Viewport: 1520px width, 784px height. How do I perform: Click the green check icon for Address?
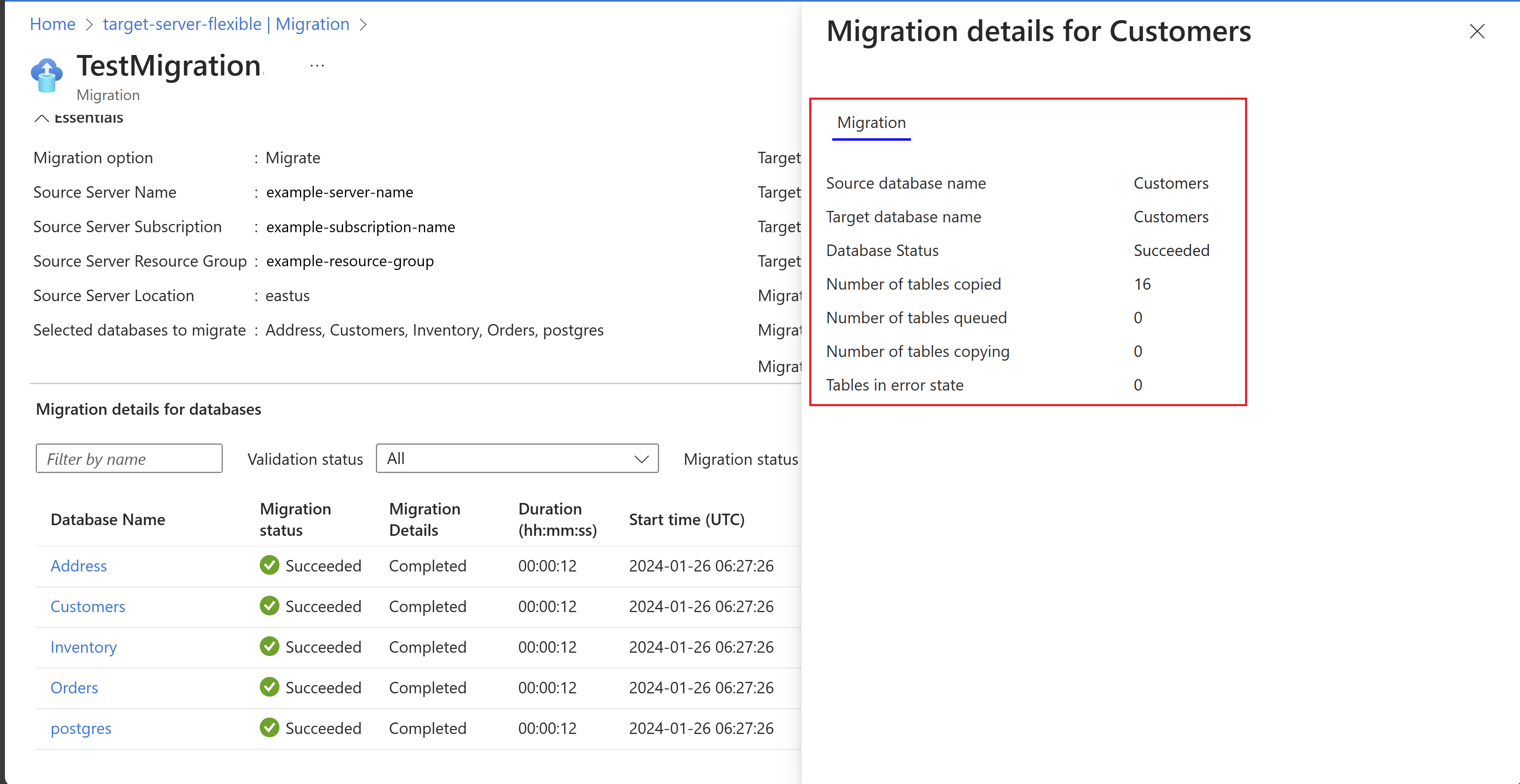(x=269, y=565)
